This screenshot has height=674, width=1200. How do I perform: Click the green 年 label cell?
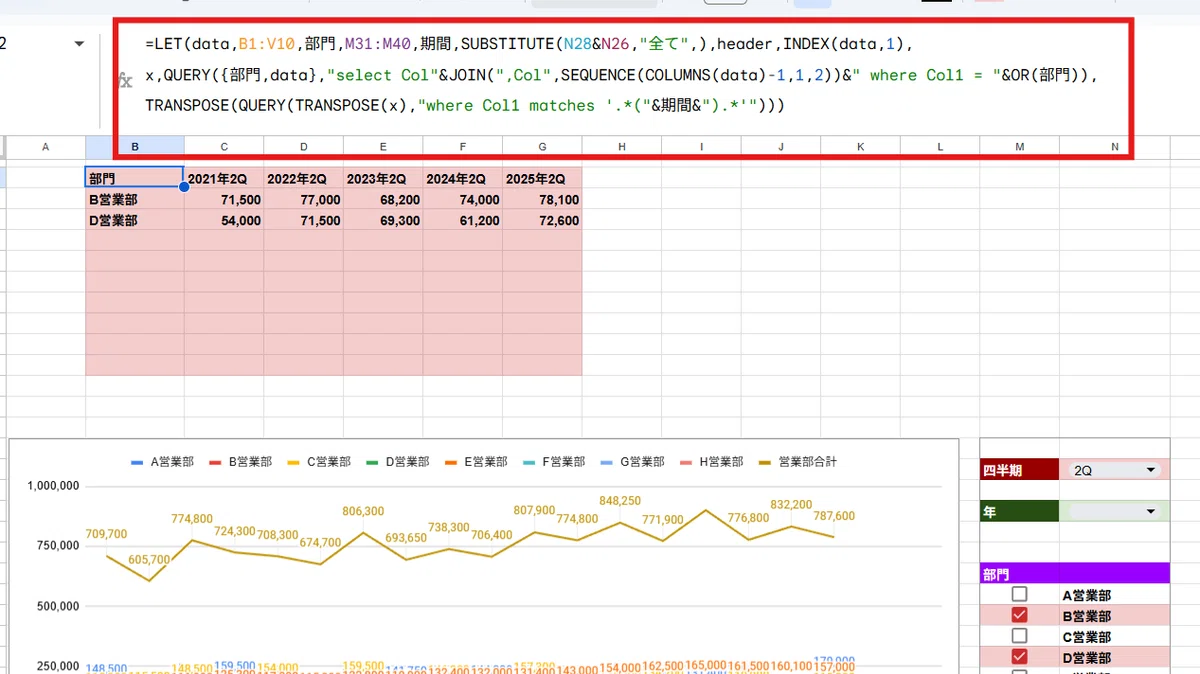point(1019,511)
